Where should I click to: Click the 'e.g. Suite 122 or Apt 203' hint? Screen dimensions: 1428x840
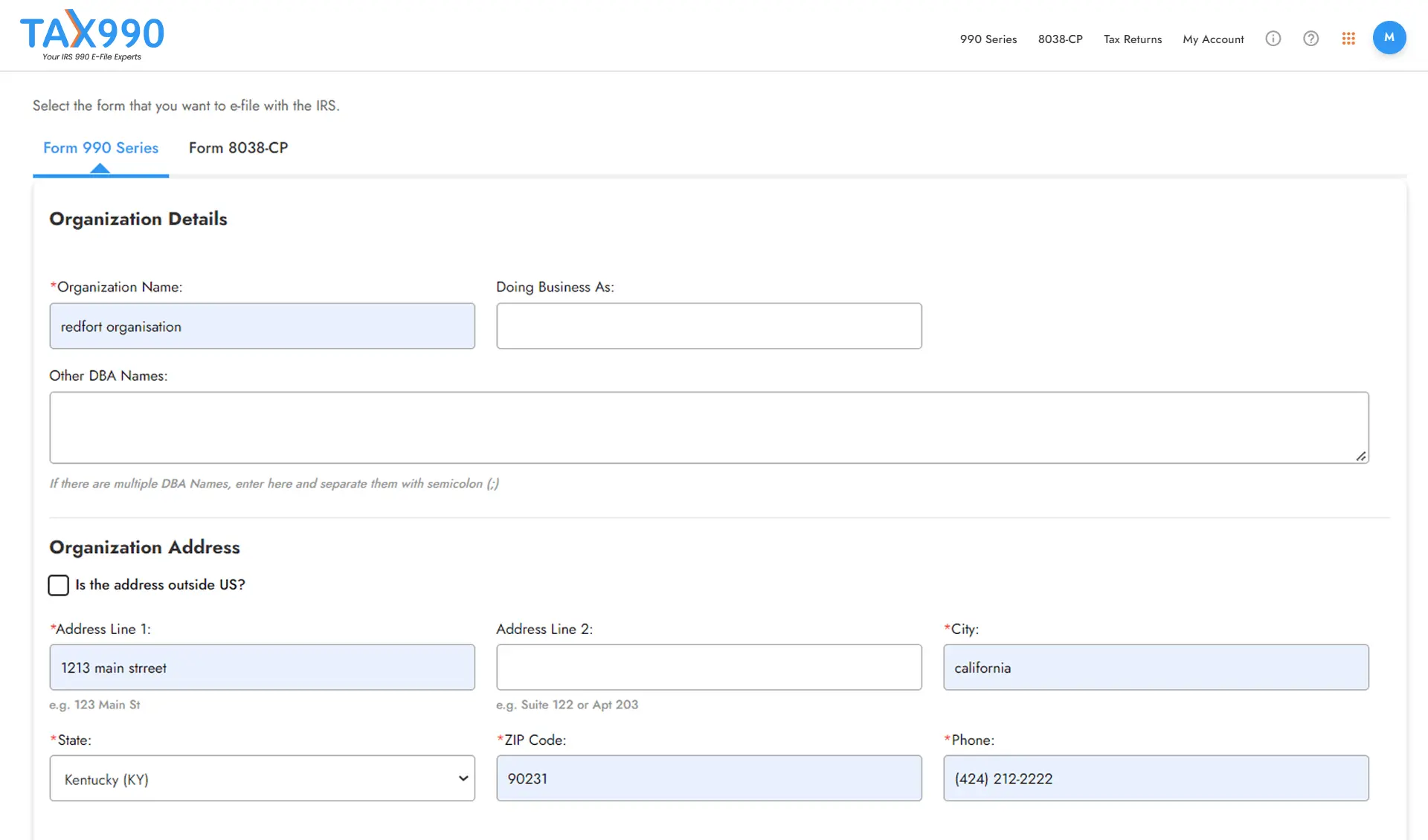point(567,705)
